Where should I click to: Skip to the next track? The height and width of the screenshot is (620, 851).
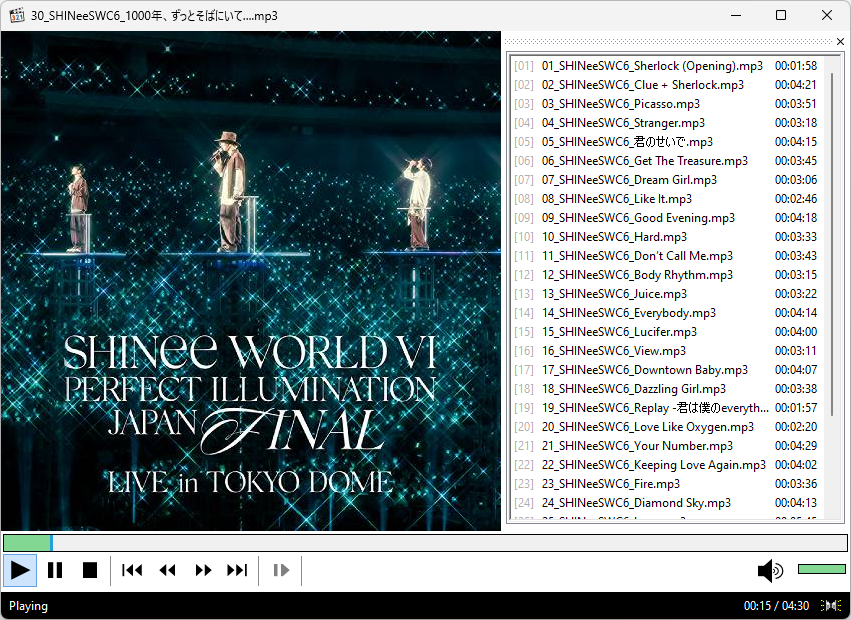[237, 570]
